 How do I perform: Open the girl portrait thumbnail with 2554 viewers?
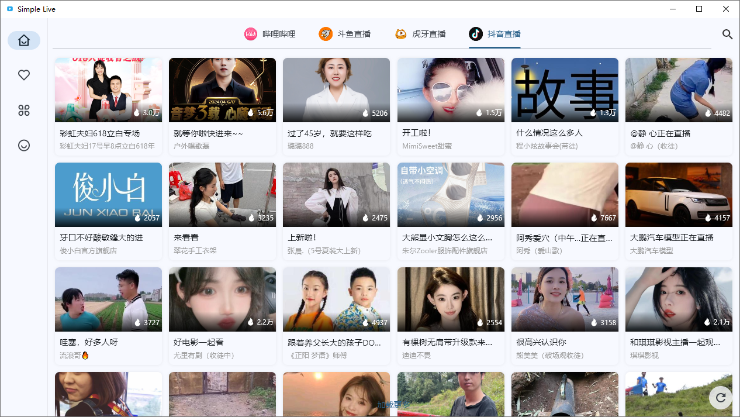tap(451, 299)
